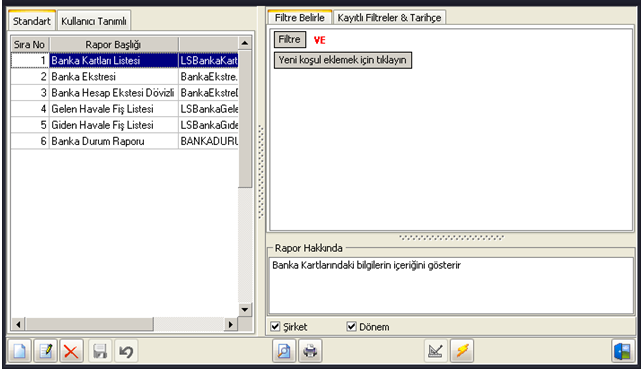Click the horizontal scrollbar thumb under report list
The width and height of the screenshot is (643, 372).
89,324
